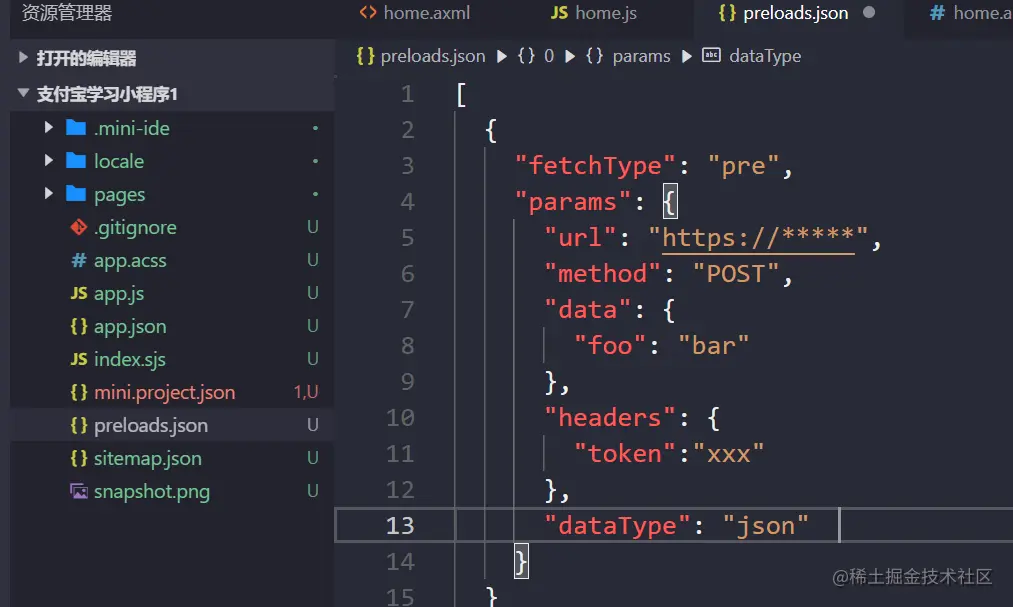Click the image icon of snapshot.png
Screen dimensions: 1013x607
click(79, 491)
